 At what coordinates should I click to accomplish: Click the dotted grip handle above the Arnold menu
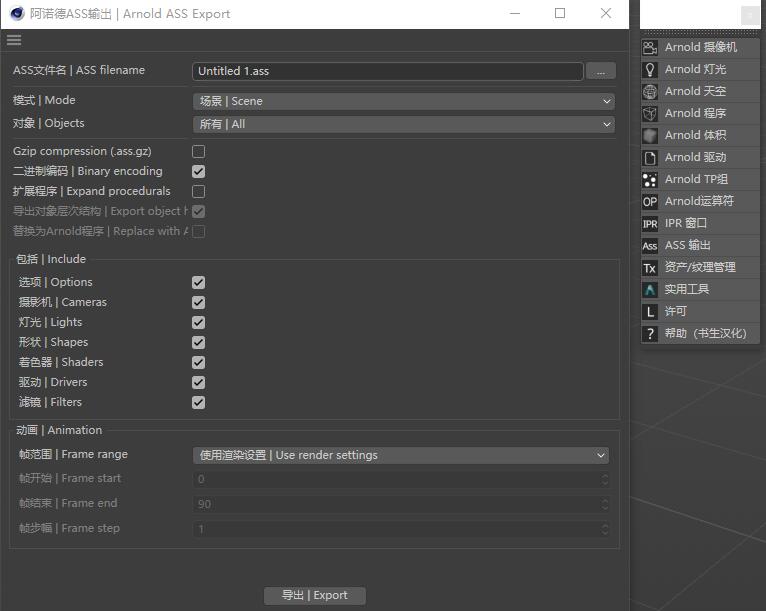tap(700, 33)
